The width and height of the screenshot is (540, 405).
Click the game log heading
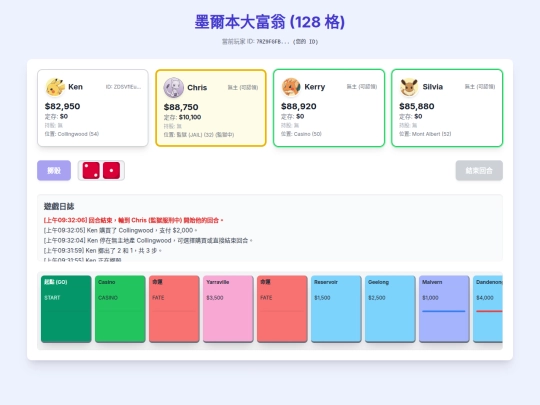pos(59,206)
